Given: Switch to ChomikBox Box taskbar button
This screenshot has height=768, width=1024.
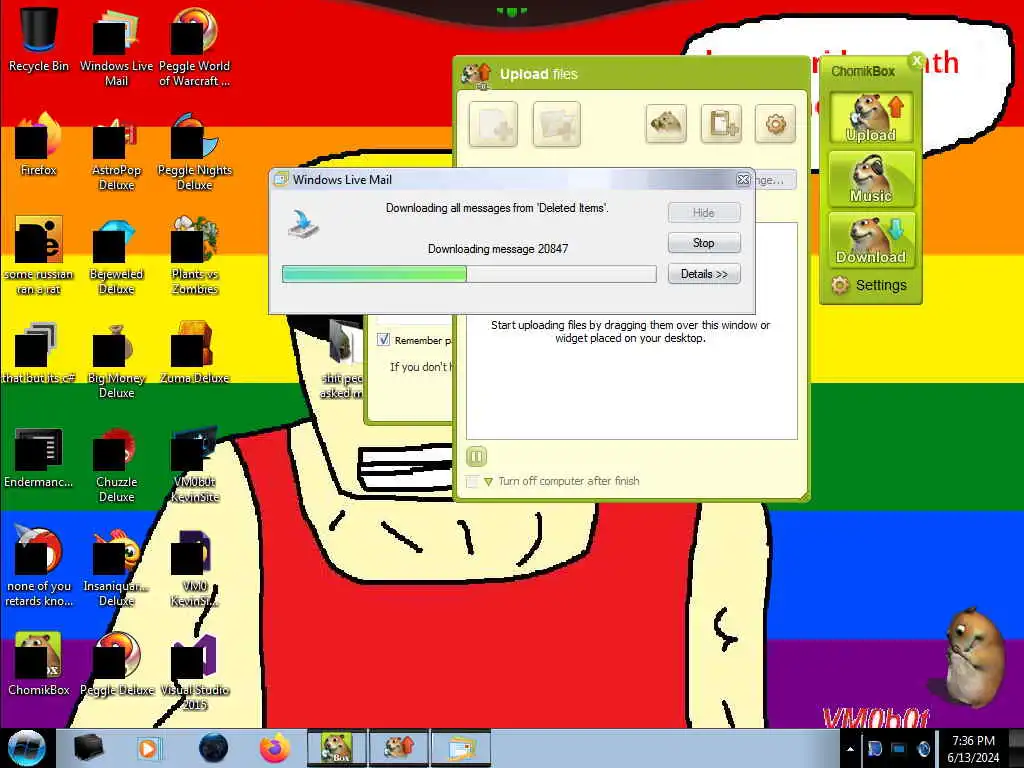Looking at the screenshot, I should [337, 748].
